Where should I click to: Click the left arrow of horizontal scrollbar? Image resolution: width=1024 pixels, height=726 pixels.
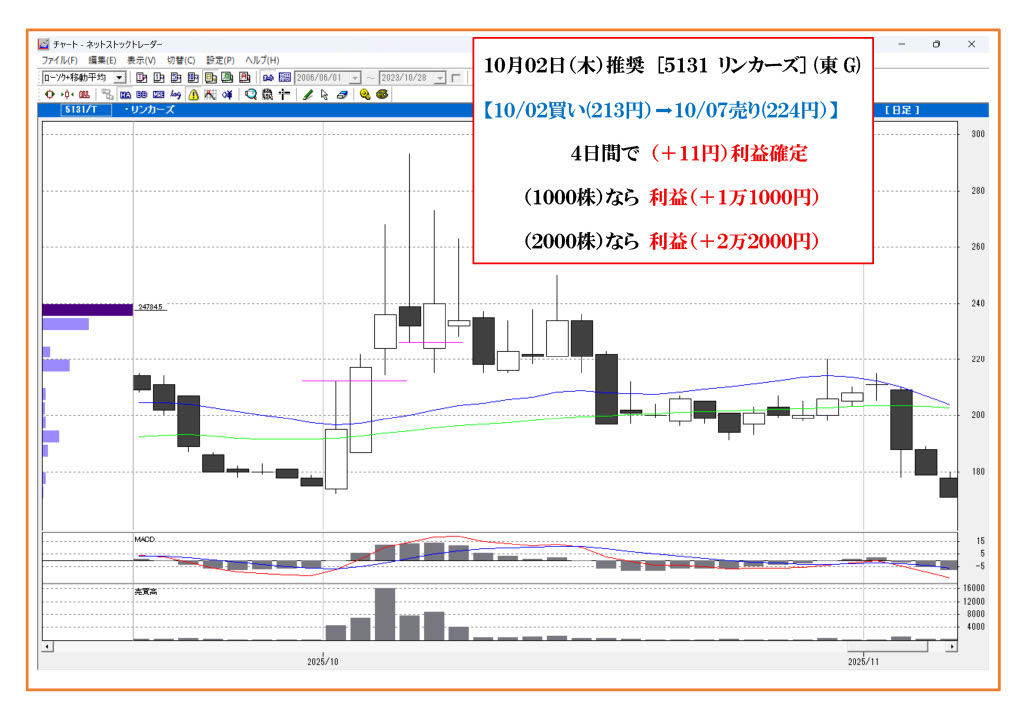(46, 647)
